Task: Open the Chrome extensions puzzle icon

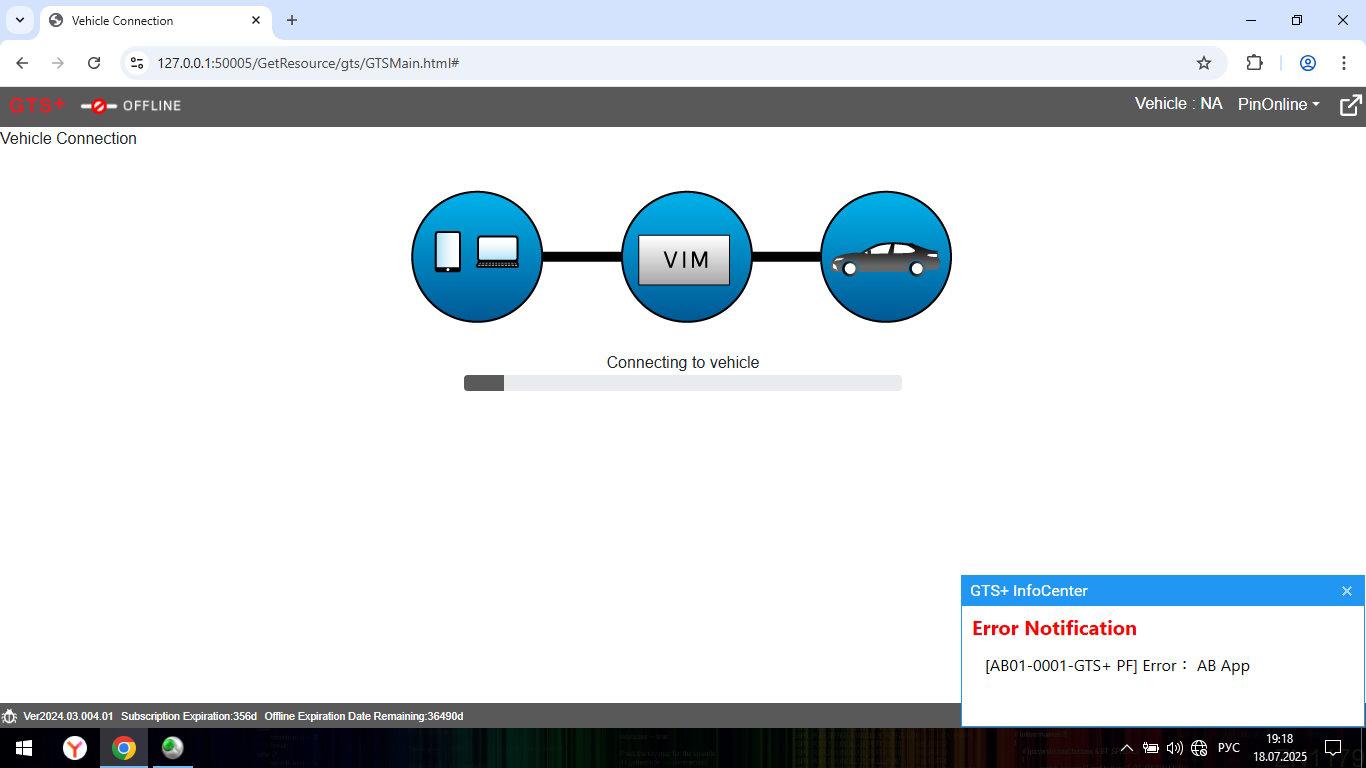Action: click(x=1254, y=63)
